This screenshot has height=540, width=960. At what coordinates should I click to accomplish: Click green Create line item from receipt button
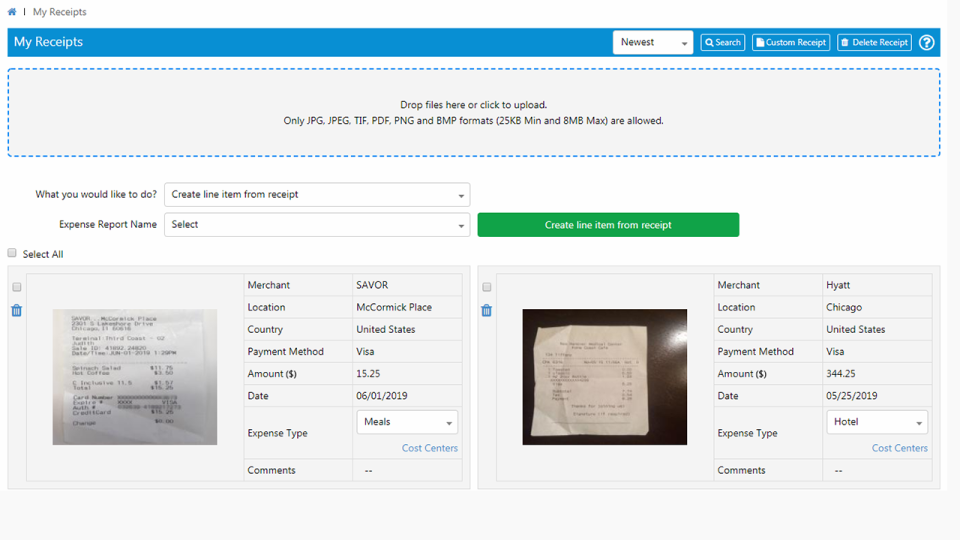(x=608, y=225)
